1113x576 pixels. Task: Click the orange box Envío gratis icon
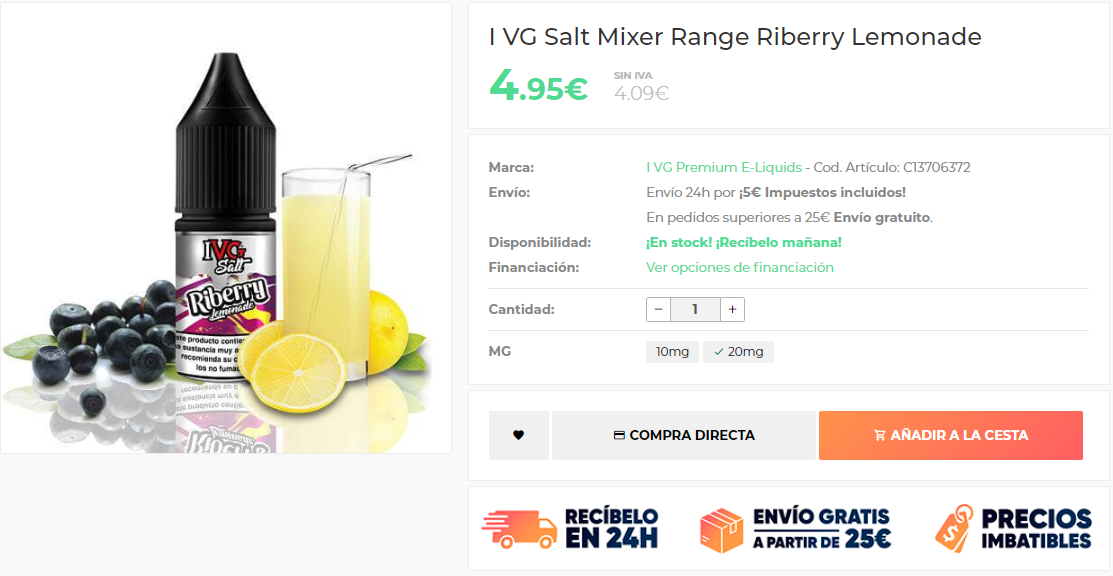pyautogui.click(x=721, y=530)
